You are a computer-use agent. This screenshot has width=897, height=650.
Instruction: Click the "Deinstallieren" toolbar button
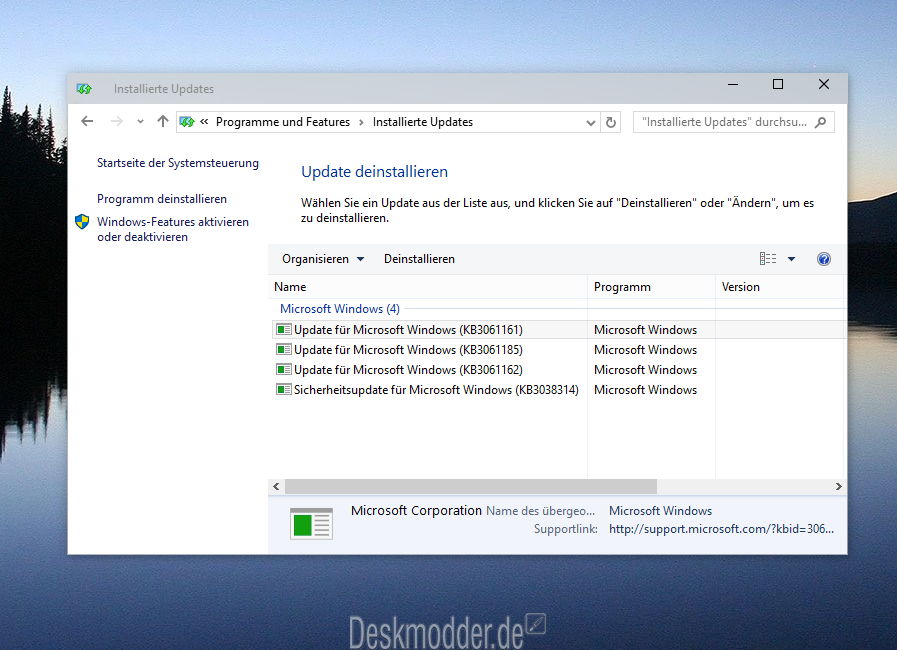point(419,259)
